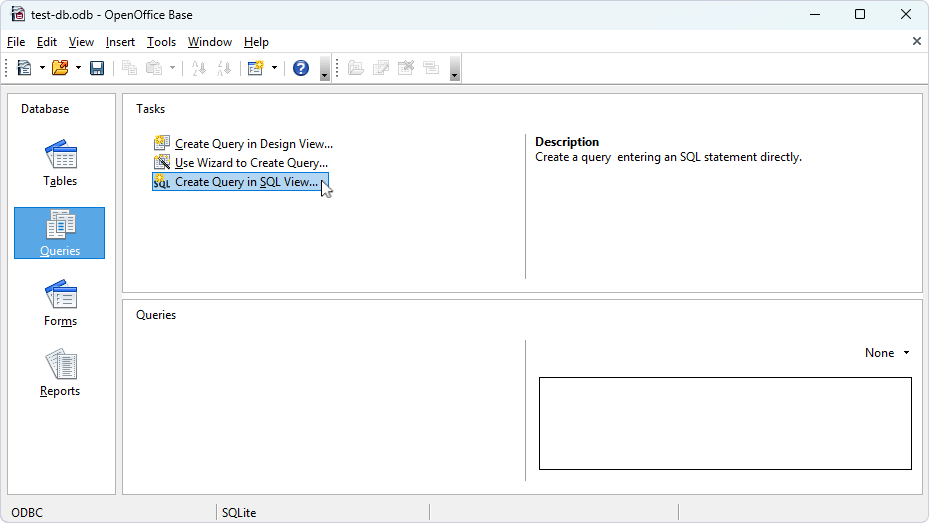Maximize the OpenOffice Base window

tap(860, 15)
